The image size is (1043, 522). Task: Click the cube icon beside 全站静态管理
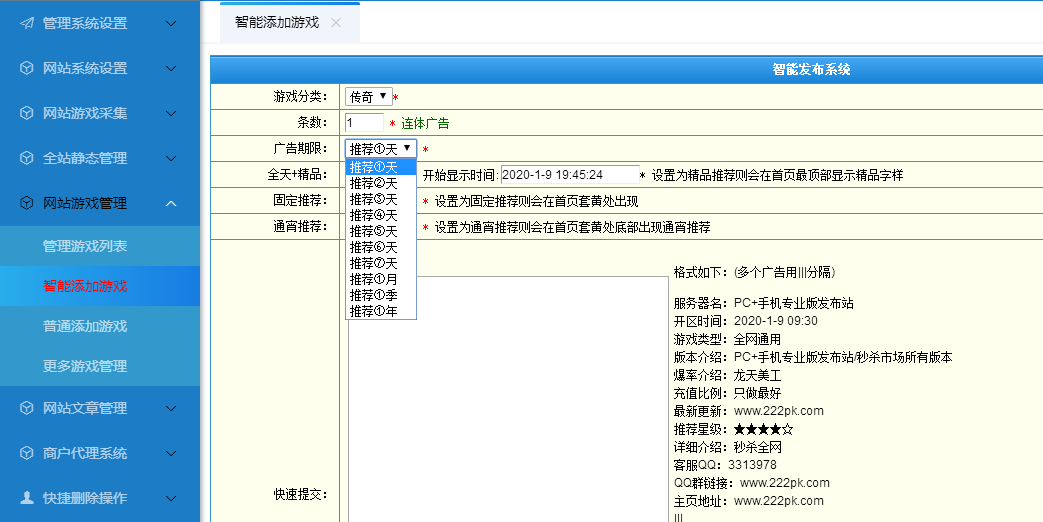(27, 158)
